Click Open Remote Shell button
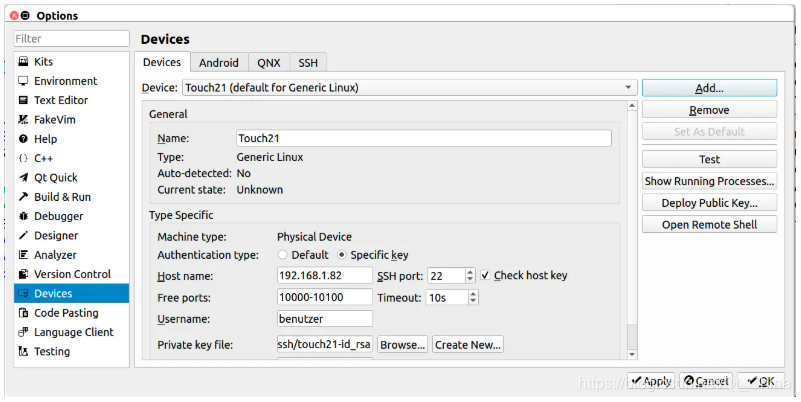This screenshot has height=402, width=801. click(710, 224)
